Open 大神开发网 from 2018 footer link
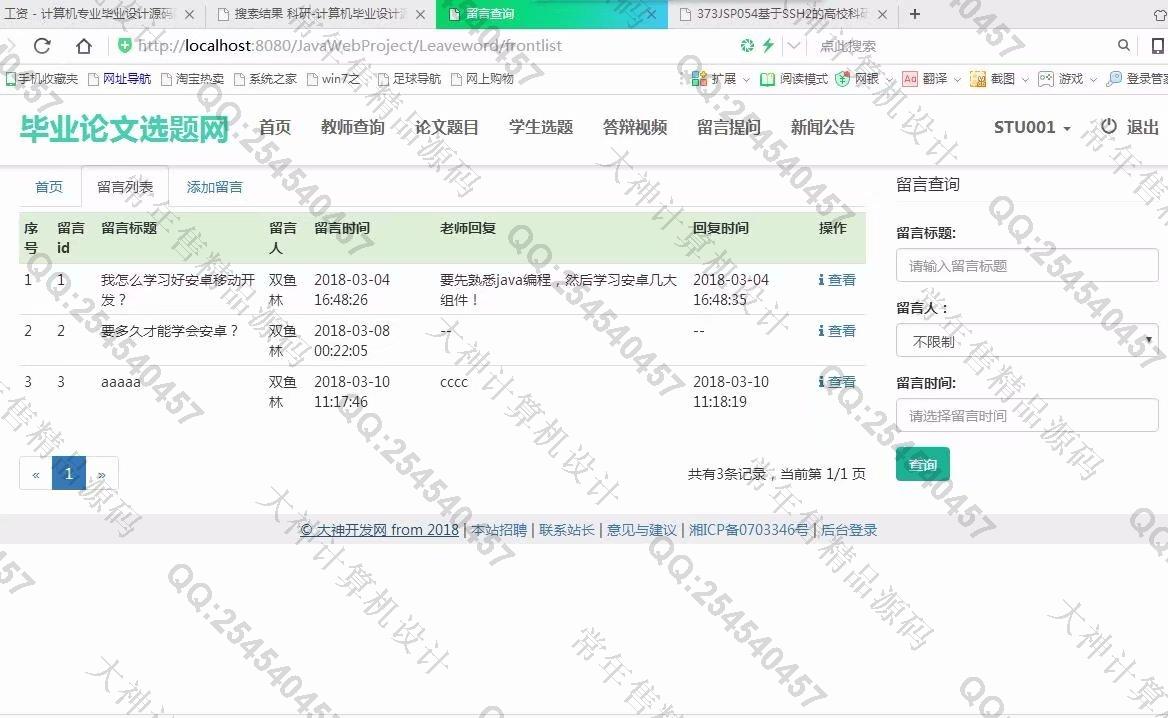 pos(379,530)
